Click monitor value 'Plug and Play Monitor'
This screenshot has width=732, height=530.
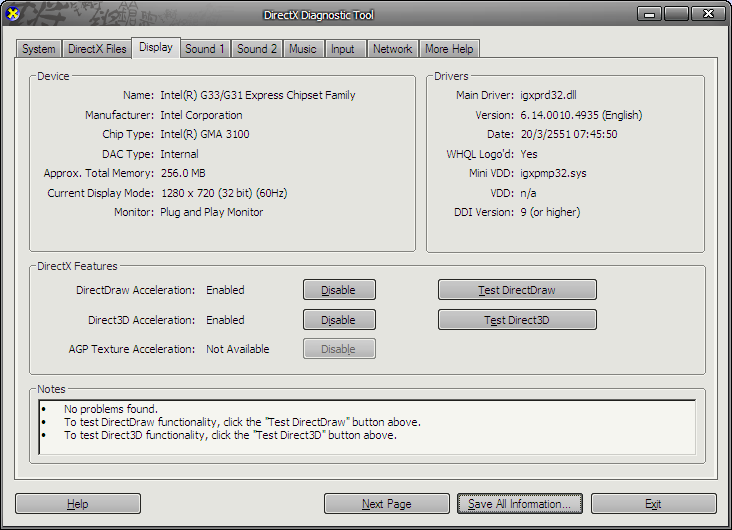coord(211,212)
